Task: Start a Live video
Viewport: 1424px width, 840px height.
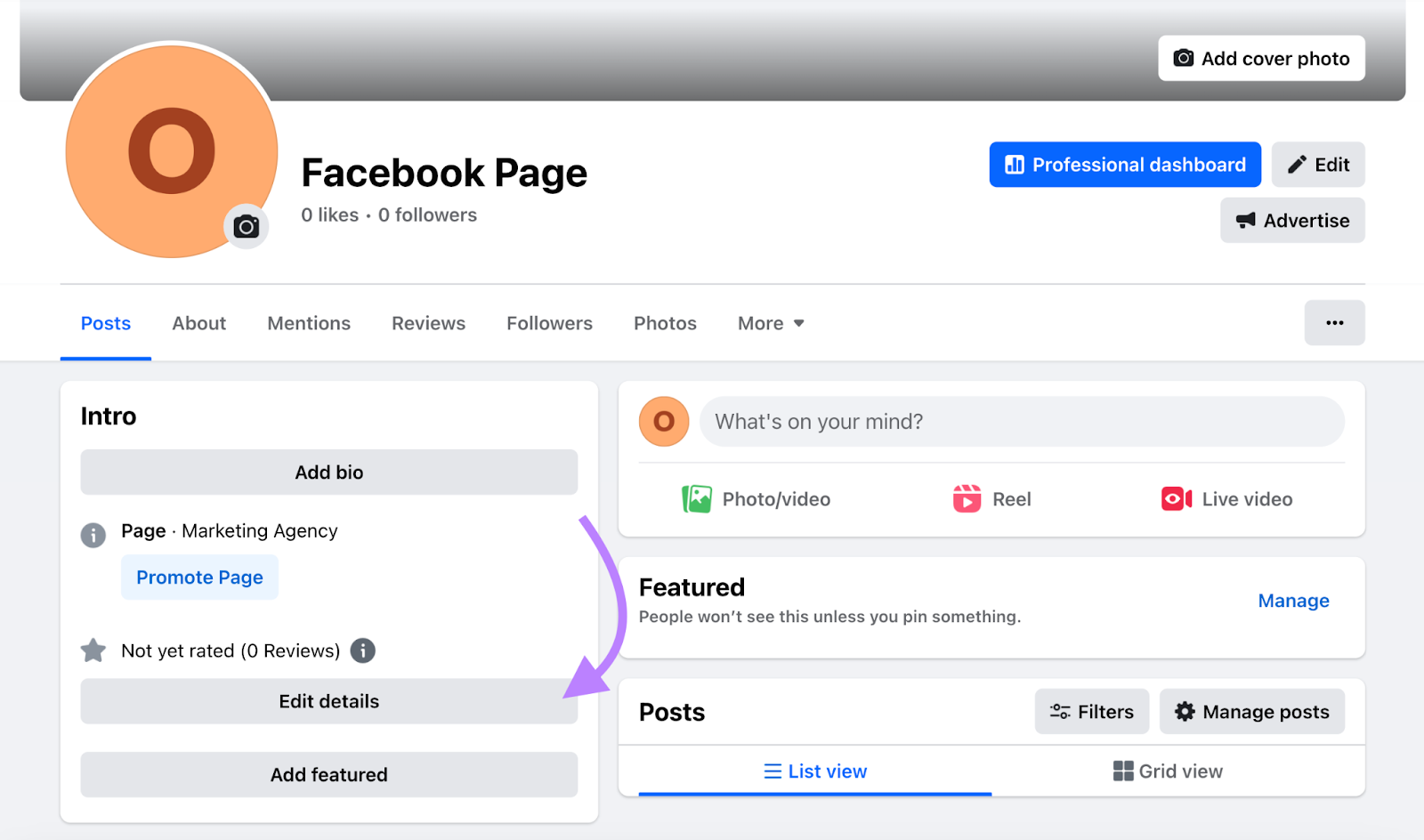Action: click(x=1177, y=498)
